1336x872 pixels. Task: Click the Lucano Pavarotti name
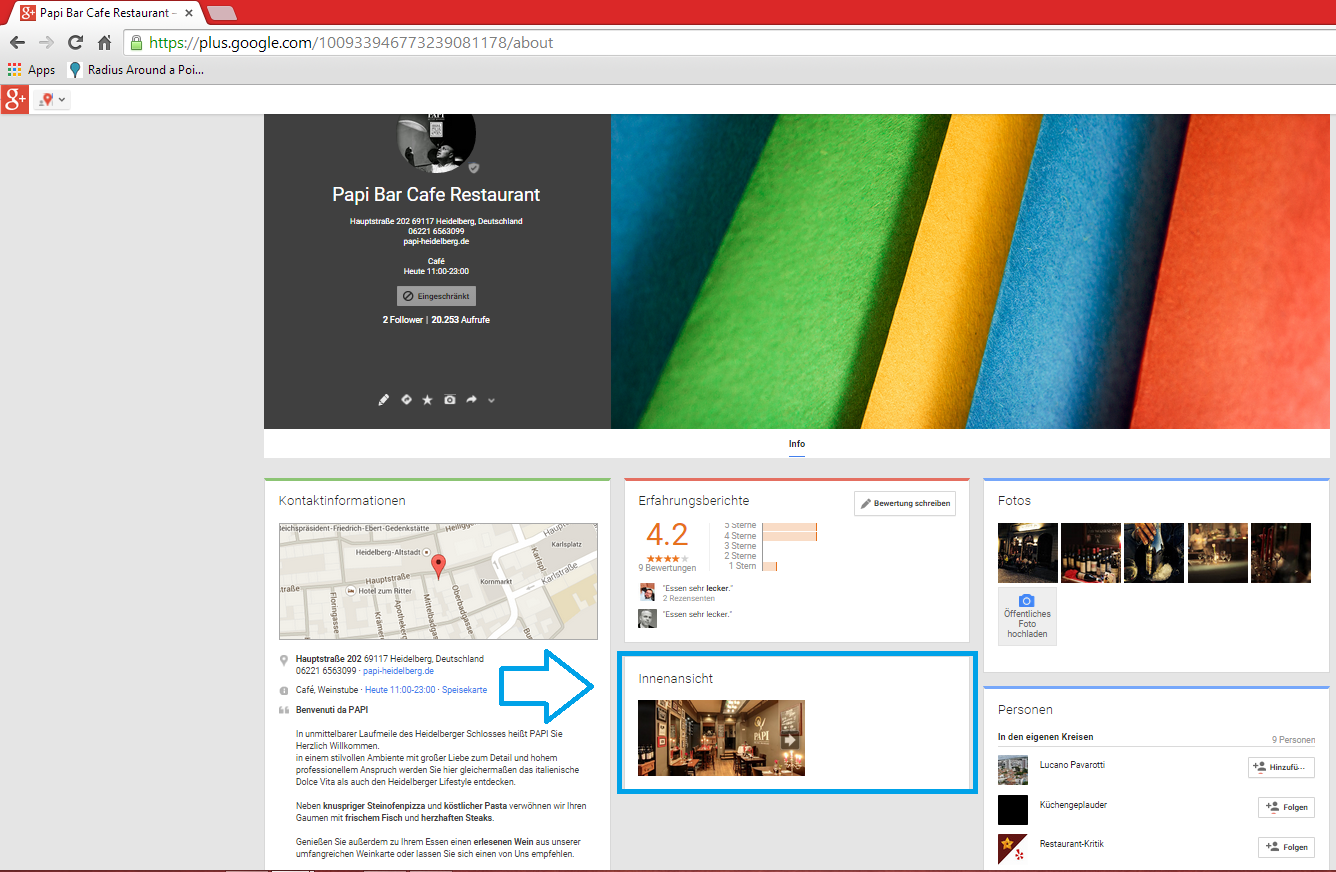click(x=1072, y=765)
